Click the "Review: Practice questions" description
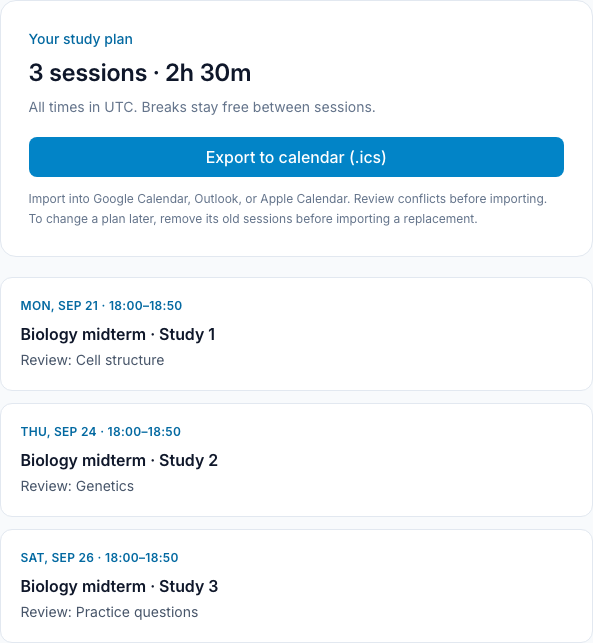This screenshot has height=643, width=593. [109, 612]
